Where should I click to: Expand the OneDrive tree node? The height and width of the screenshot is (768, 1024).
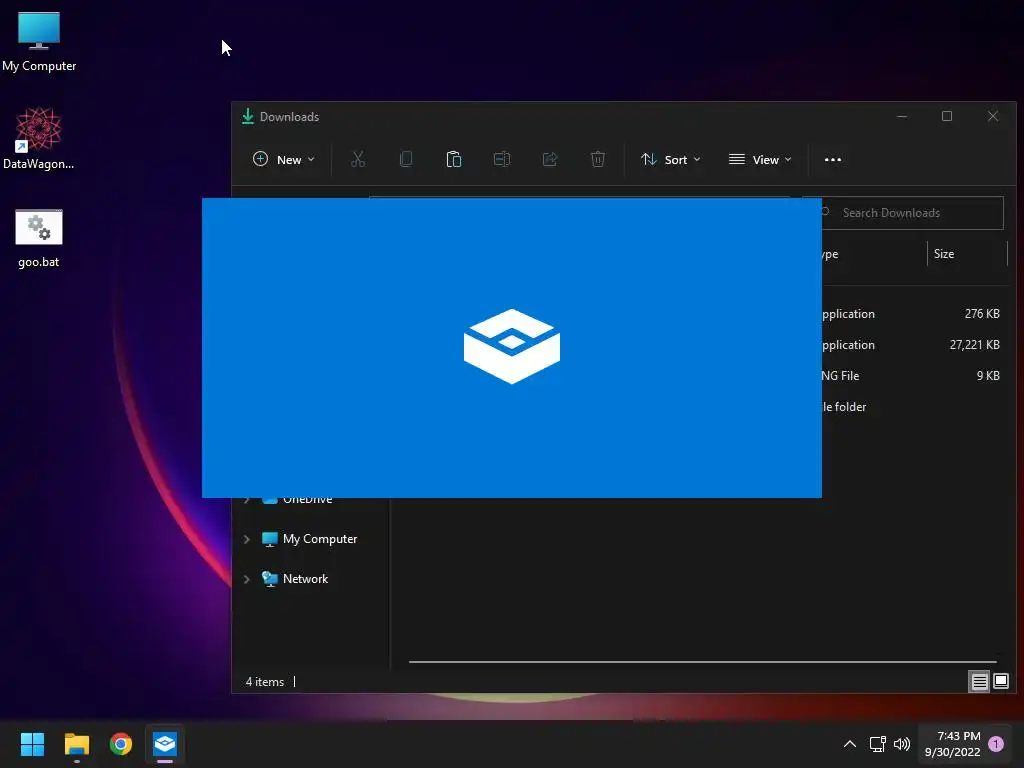click(x=247, y=500)
